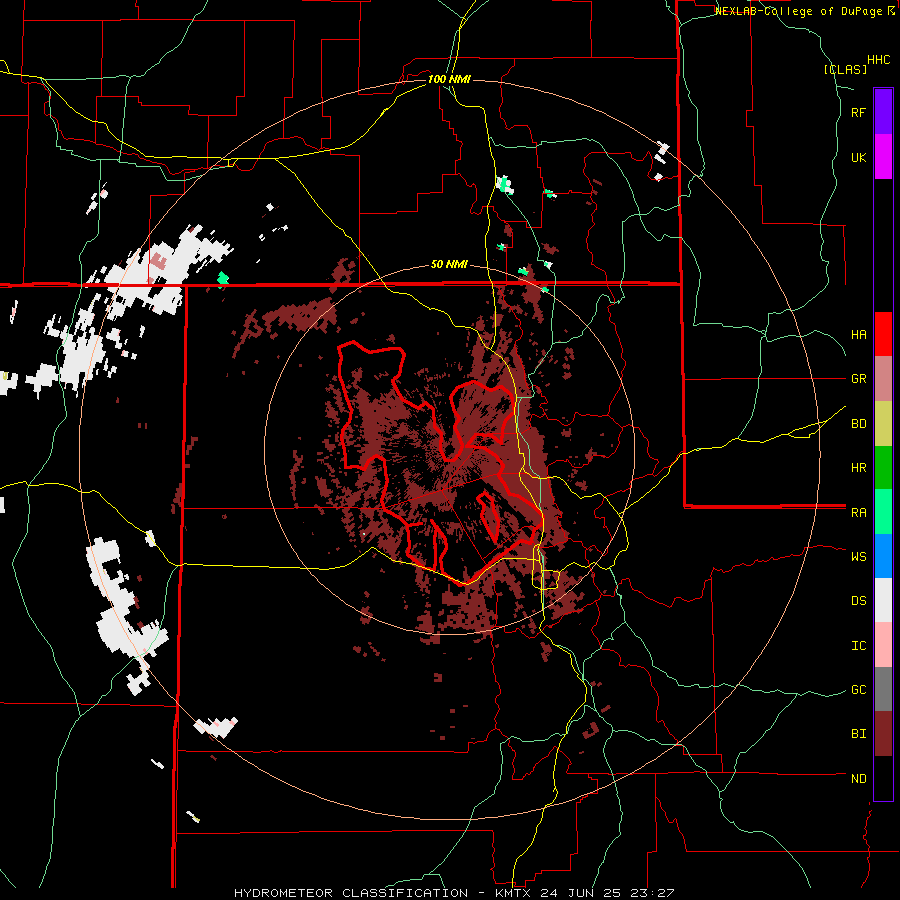Click the 24 JUN 25 date text

click(581, 893)
